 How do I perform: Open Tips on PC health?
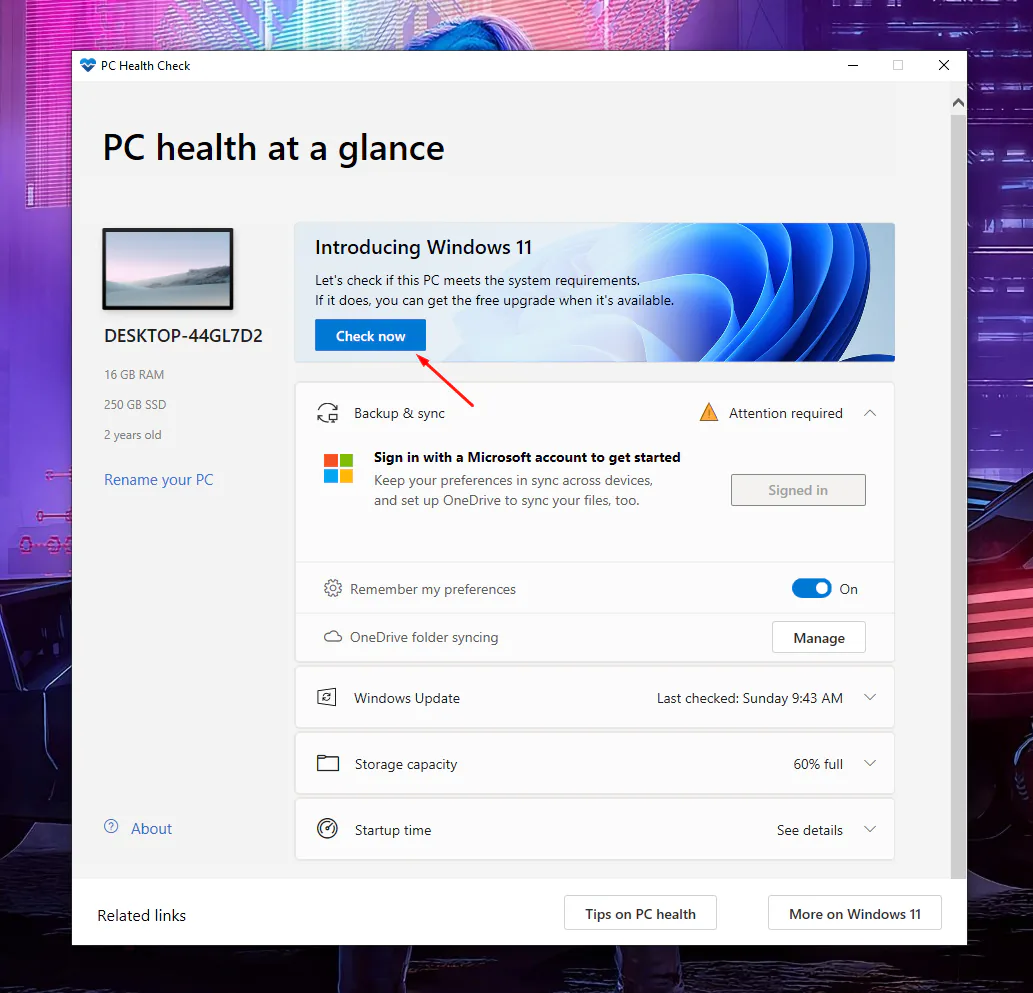[x=640, y=913]
